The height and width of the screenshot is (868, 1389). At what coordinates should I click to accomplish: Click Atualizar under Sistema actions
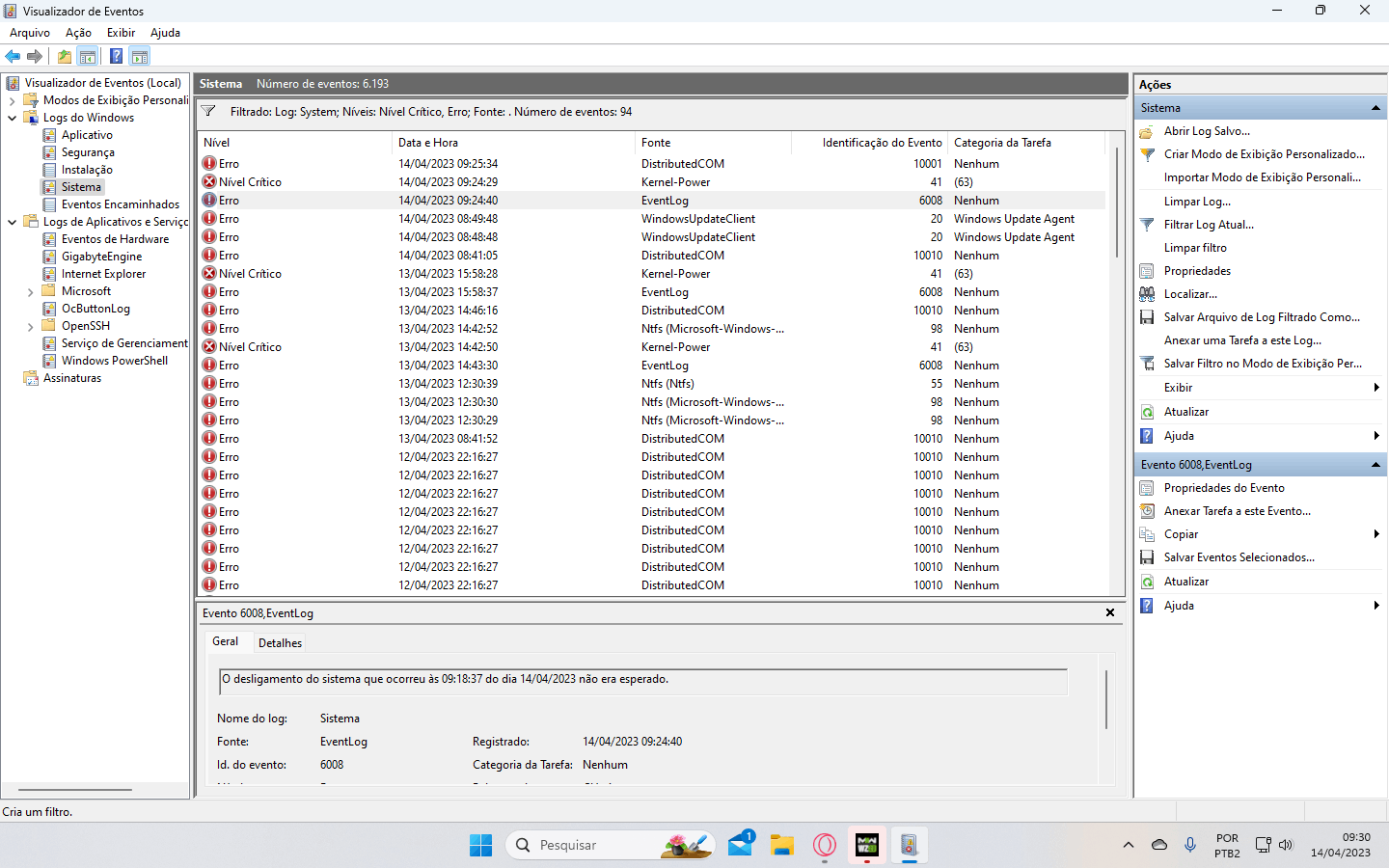[1185, 412]
